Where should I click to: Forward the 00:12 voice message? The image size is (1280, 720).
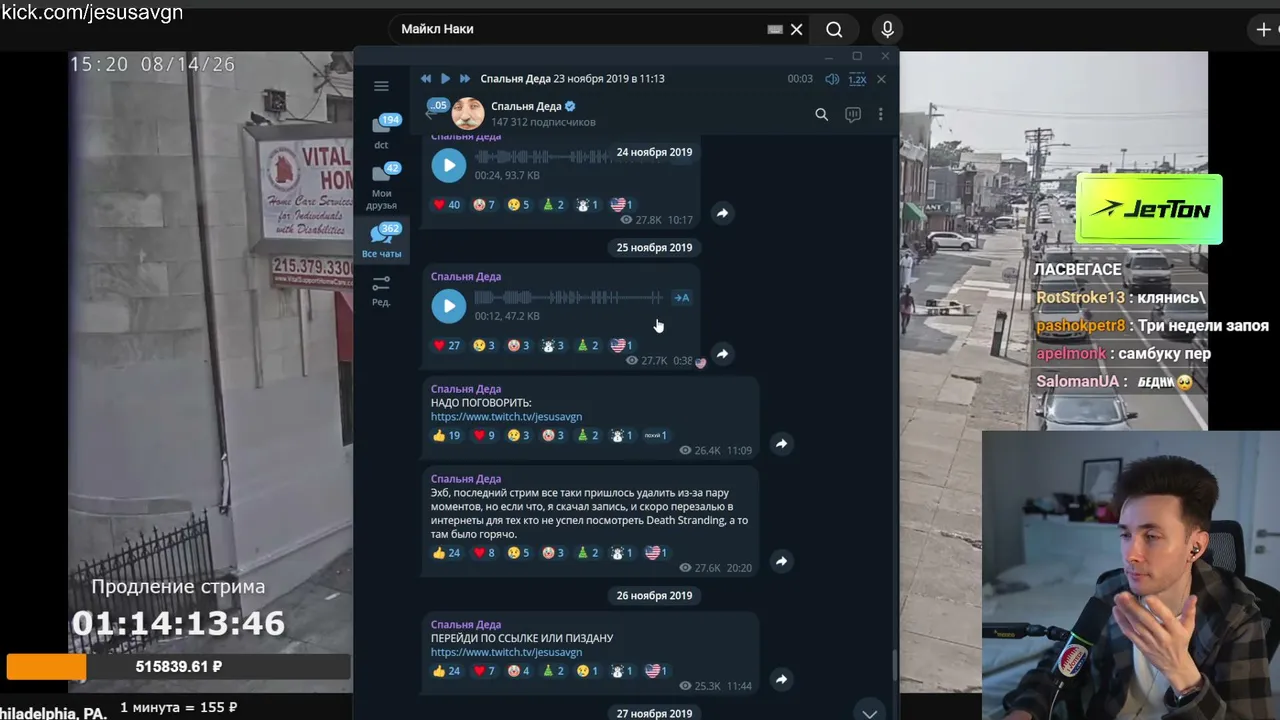click(x=722, y=354)
